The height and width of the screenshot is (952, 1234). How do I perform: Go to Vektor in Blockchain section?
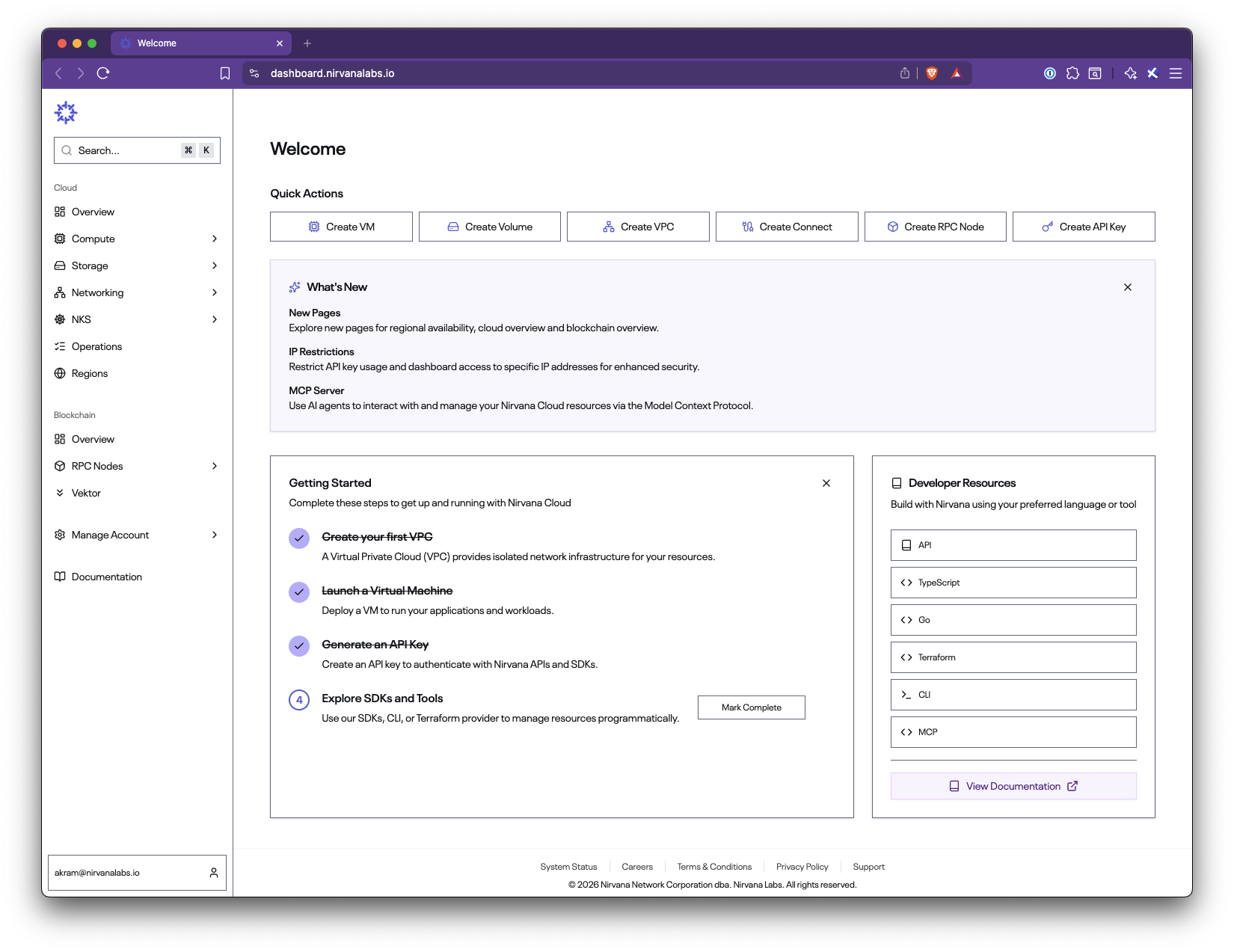pos(86,493)
